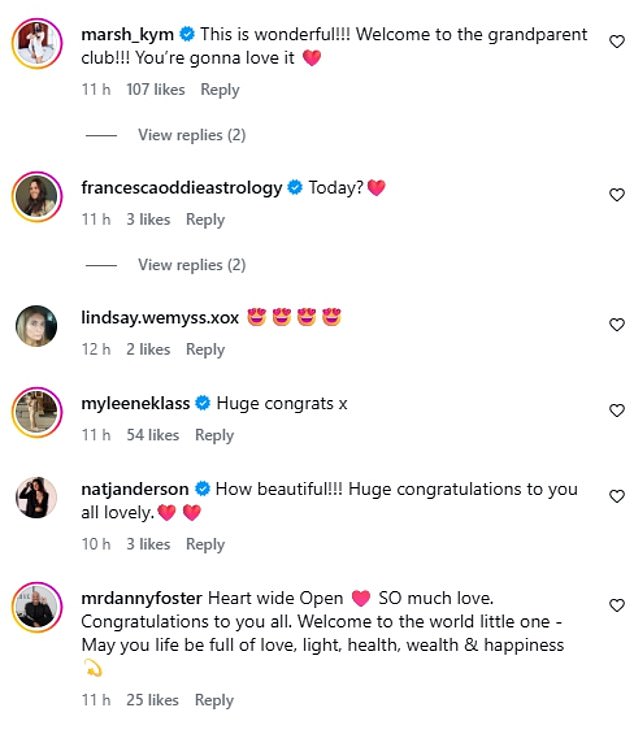Show the 107 likes on marsh_kym's comment
The height and width of the screenshot is (734, 634).
click(155, 89)
